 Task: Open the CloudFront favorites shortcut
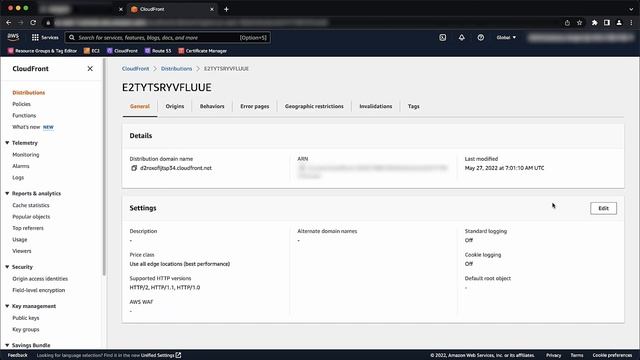pyautogui.click(x=122, y=51)
